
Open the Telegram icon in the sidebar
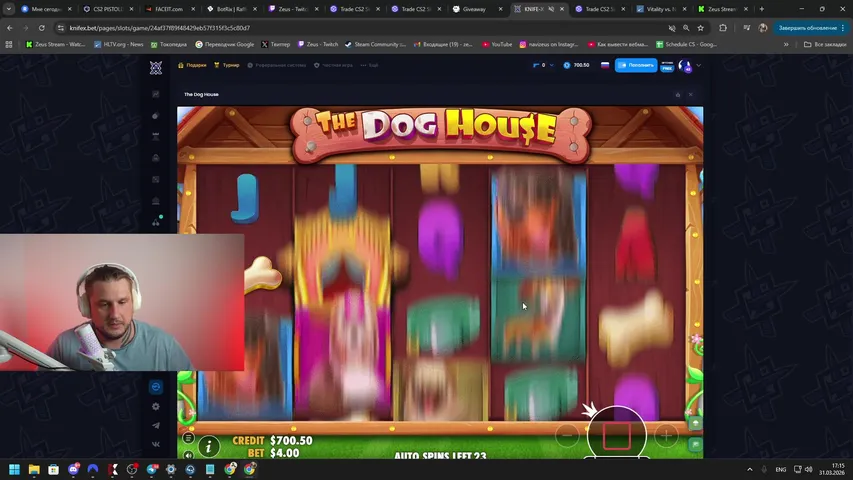pyautogui.click(x=156, y=425)
